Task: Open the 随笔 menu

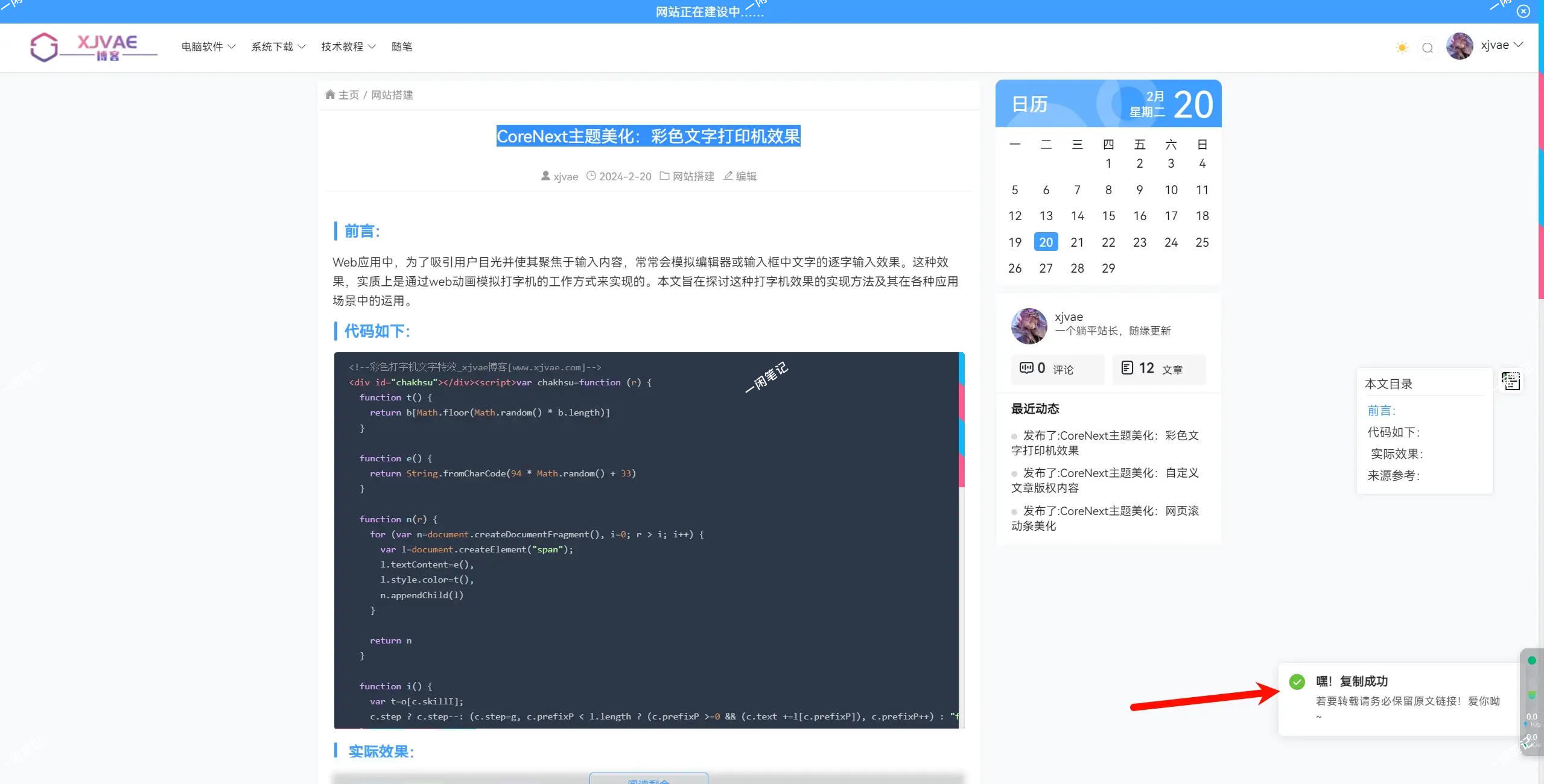Action: [x=401, y=46]
